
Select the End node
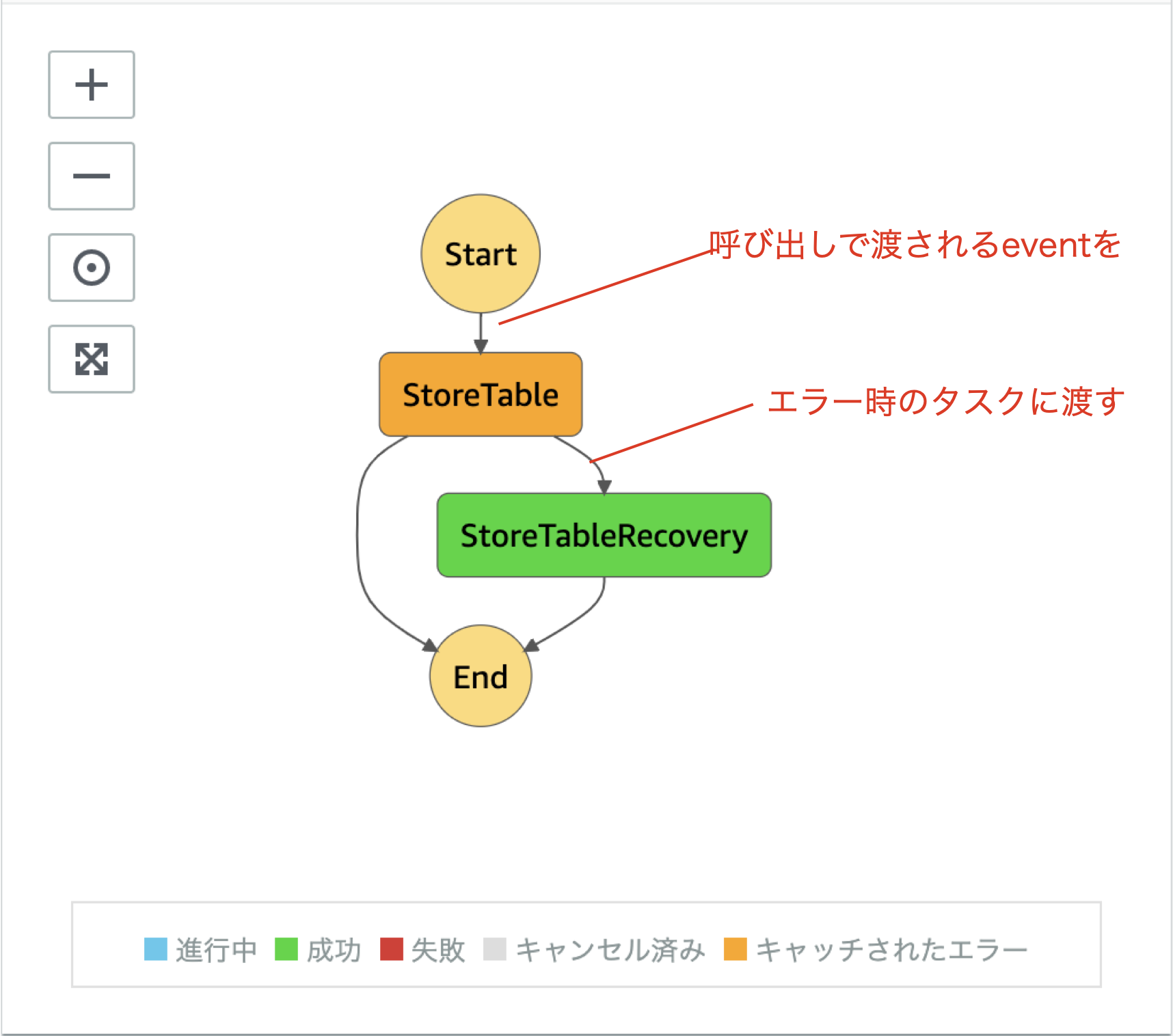(x=481, y=676)
